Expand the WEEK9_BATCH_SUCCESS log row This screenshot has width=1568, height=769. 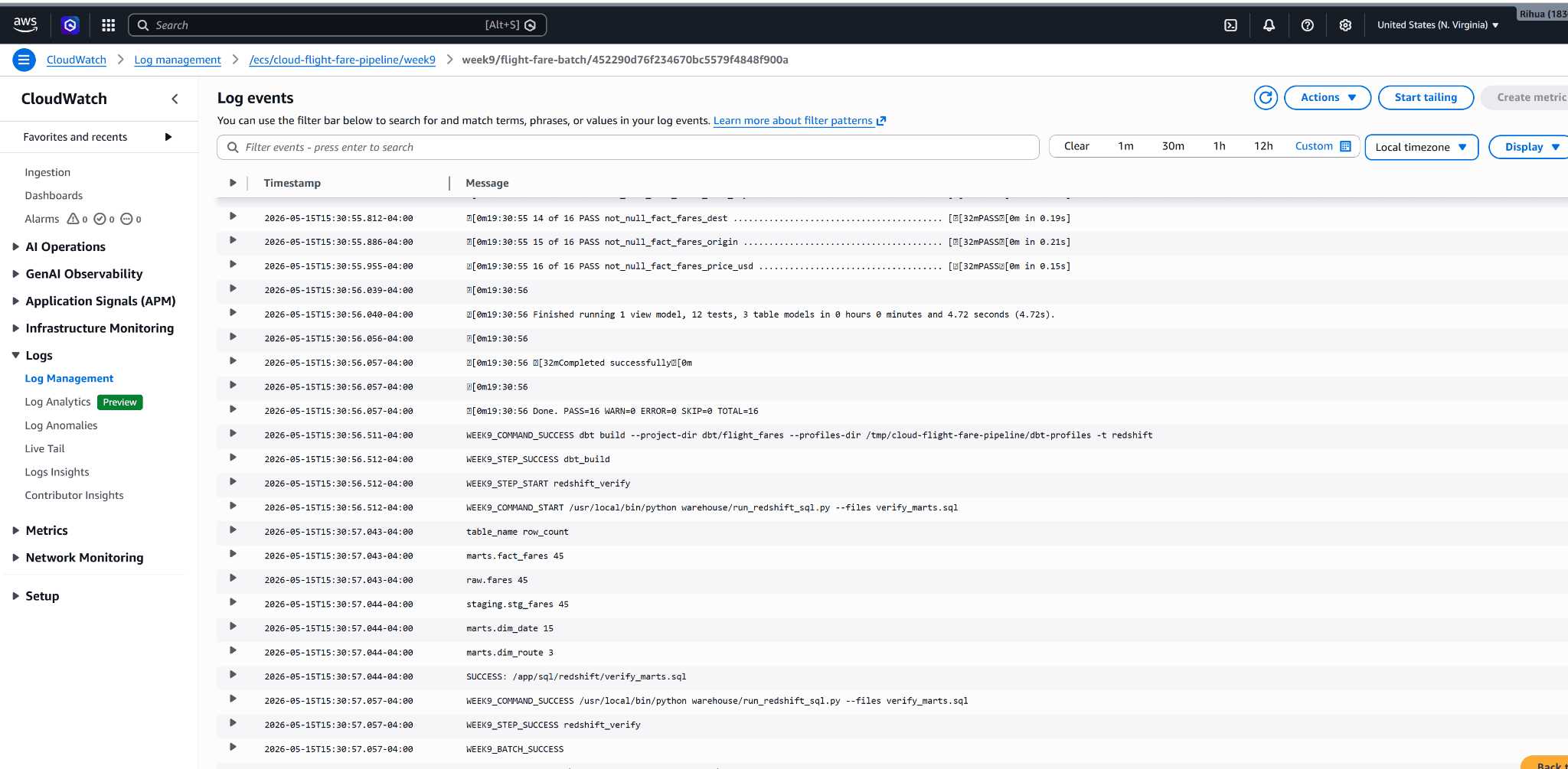(233, 748)
